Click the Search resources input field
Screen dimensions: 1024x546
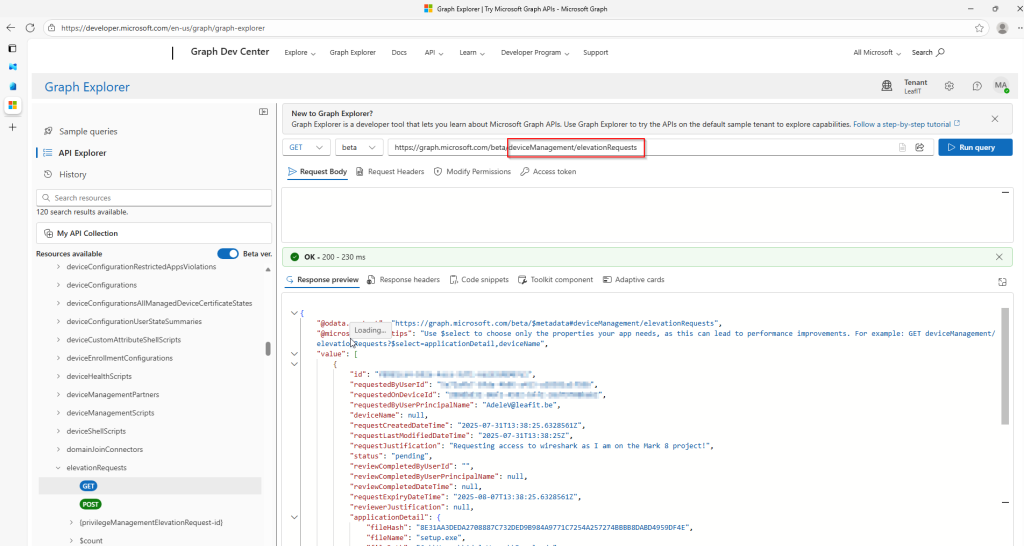pyautogui.click(x=154, y=198)
